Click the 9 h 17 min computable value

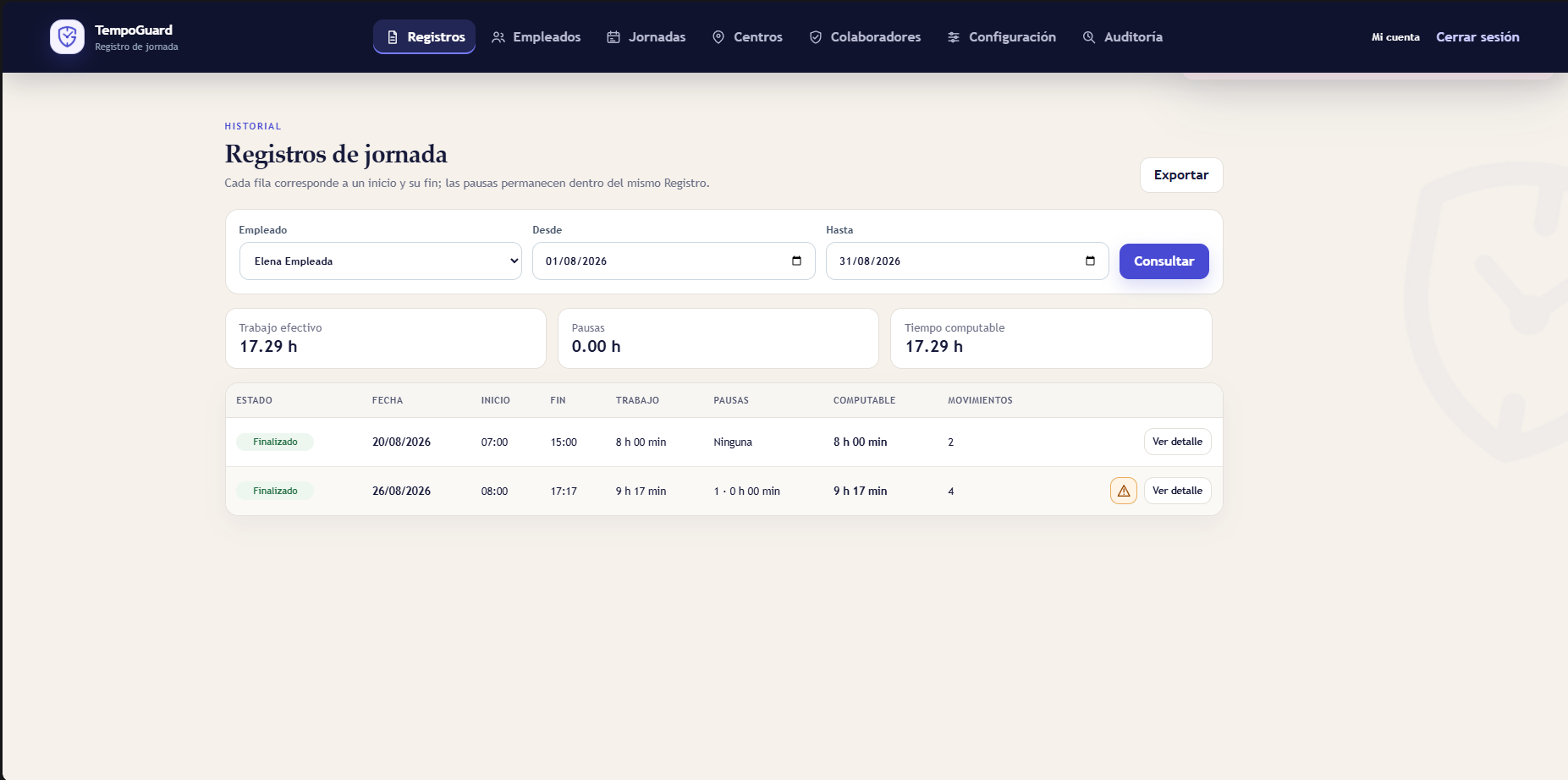point(861,491)
